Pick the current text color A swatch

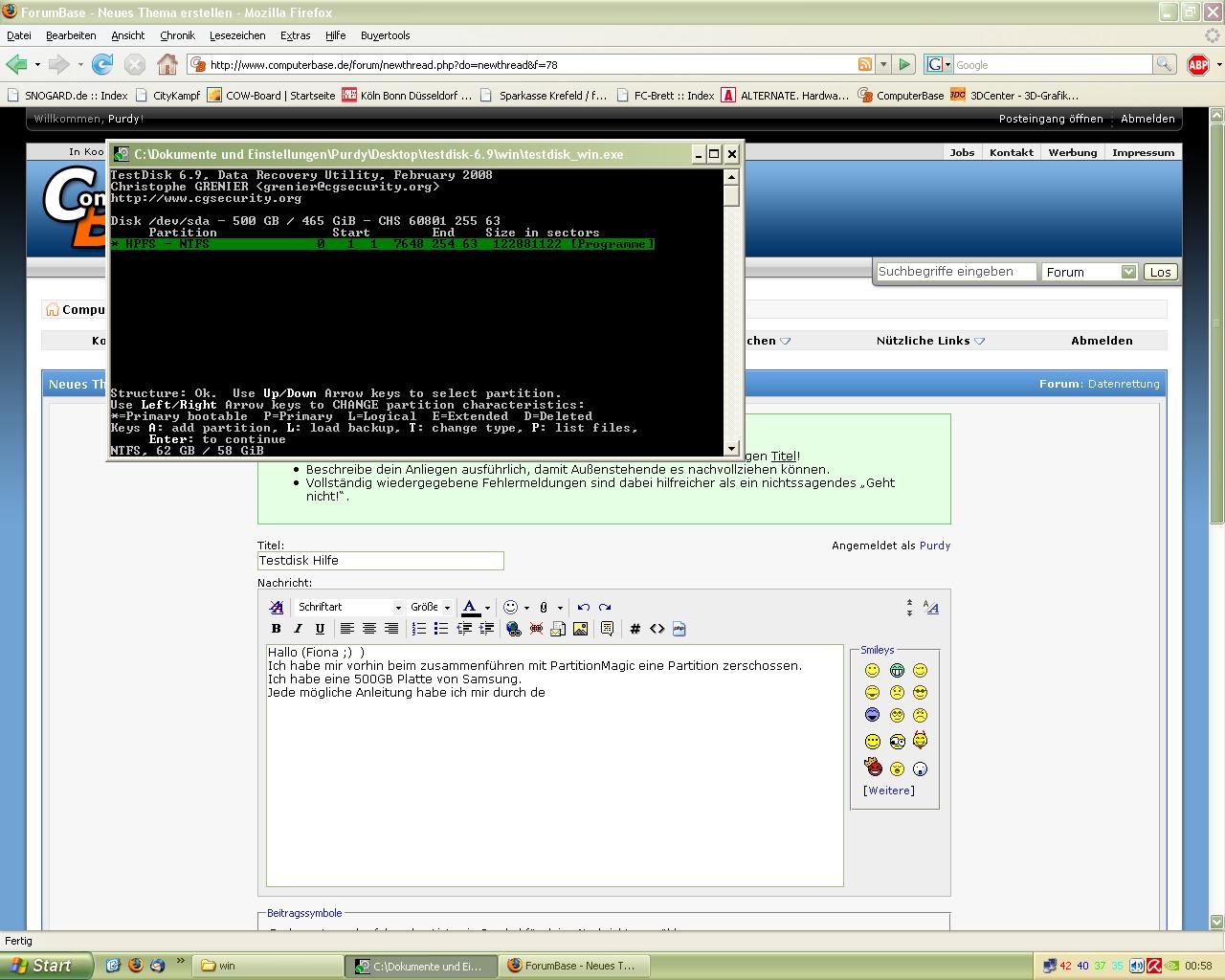[470, 607]
